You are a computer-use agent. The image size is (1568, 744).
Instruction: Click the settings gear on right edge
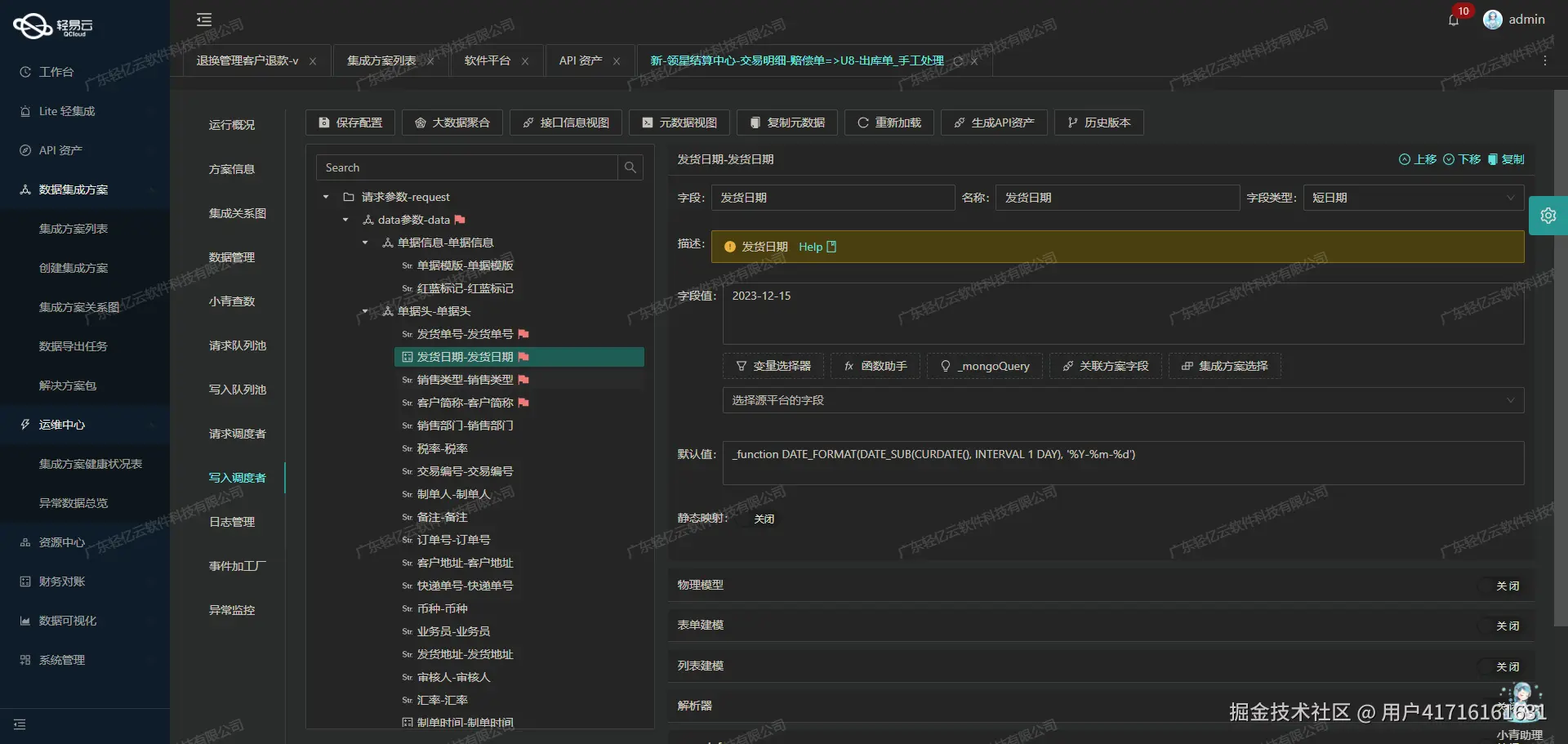tap(1548, 216)
